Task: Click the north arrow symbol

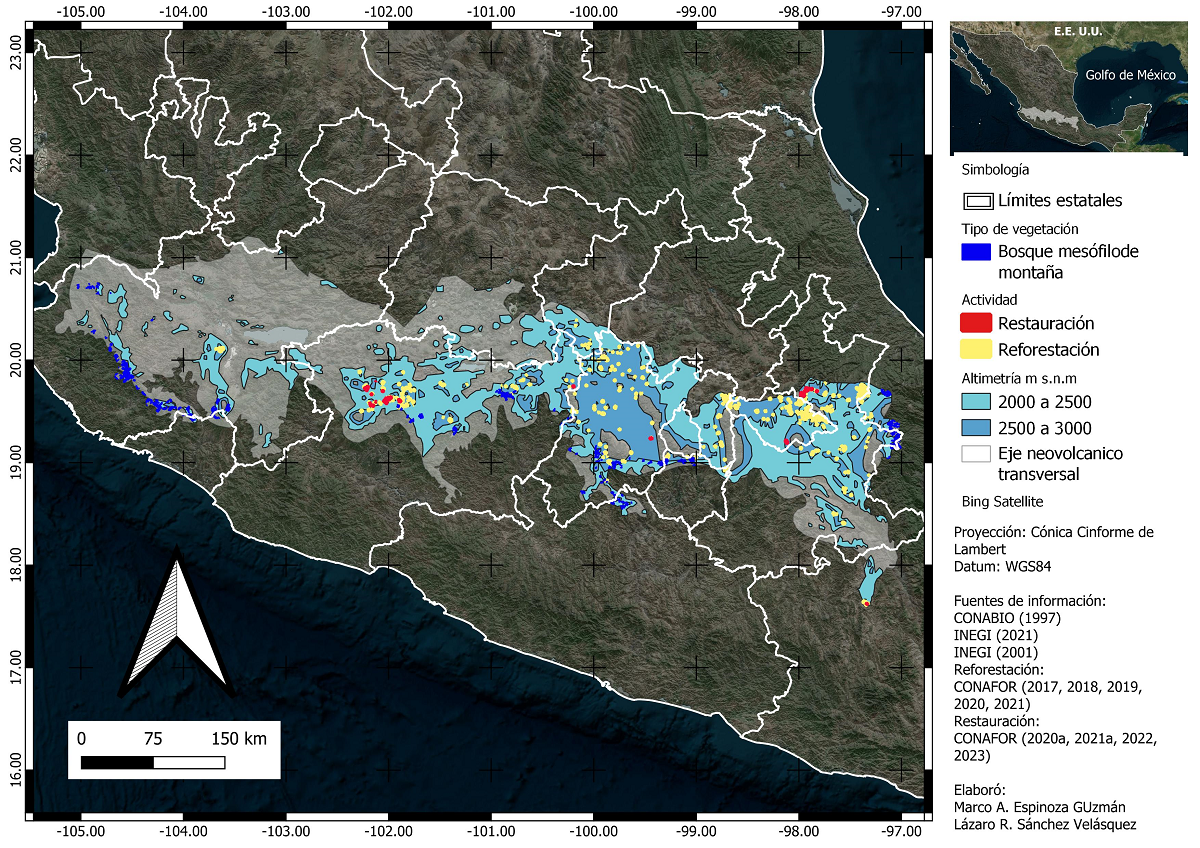Action: (x=177, y=628)
